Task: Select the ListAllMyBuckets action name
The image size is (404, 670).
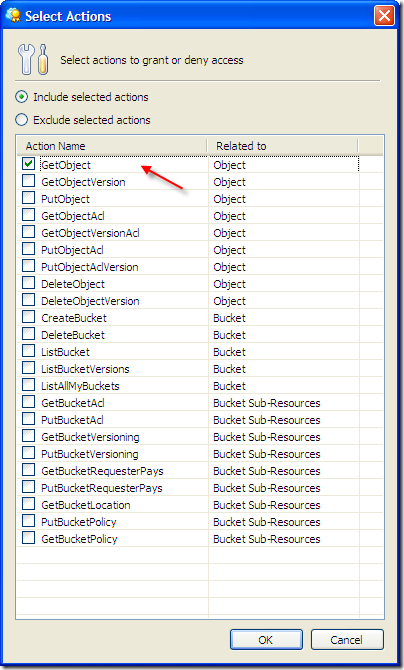Action: point(80,386)
